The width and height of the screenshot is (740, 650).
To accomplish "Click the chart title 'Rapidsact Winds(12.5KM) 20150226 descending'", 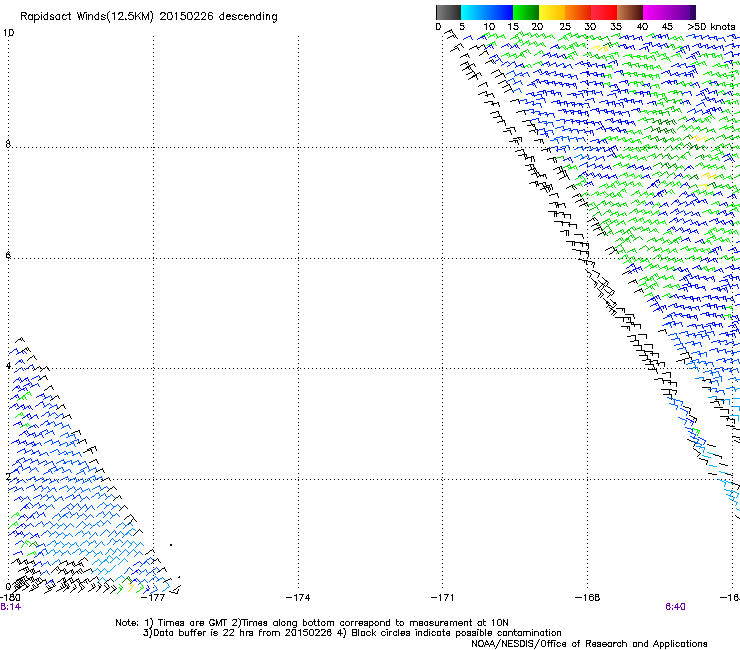I will 149,17.
